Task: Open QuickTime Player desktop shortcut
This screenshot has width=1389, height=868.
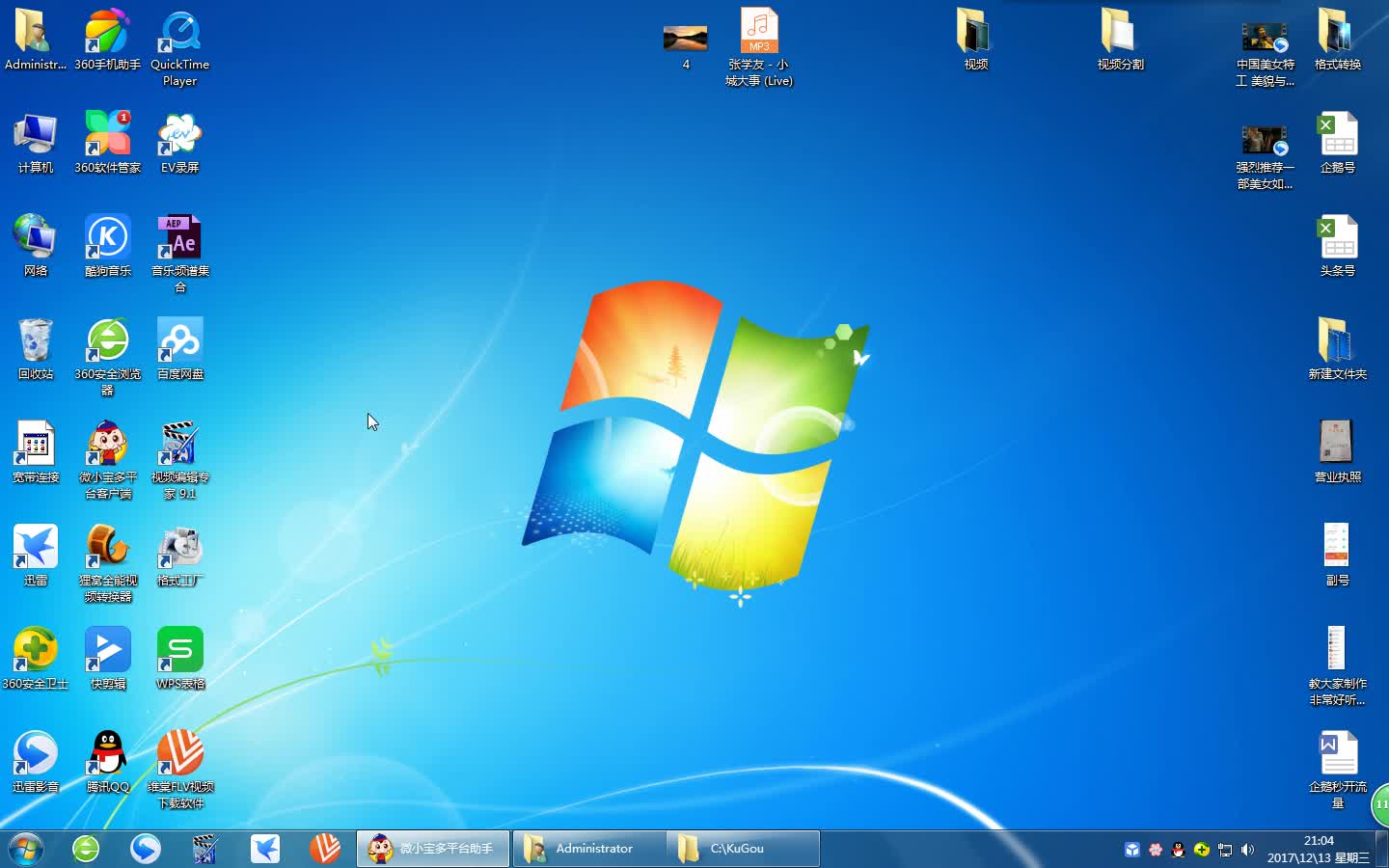Action: pos(179,48)
